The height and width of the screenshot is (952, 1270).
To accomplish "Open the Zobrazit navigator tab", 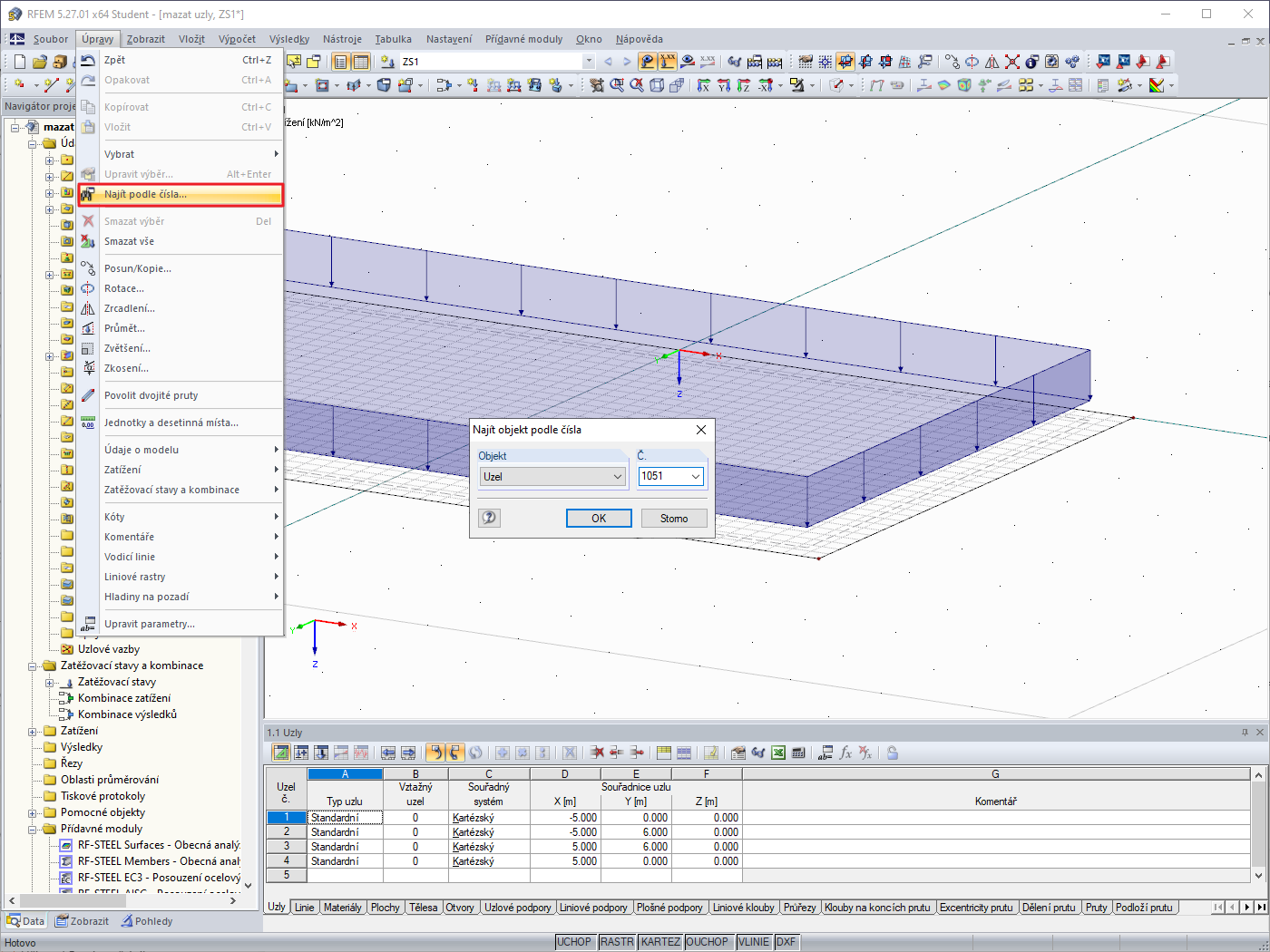I will pyautogui.click(x=82, y=921).
